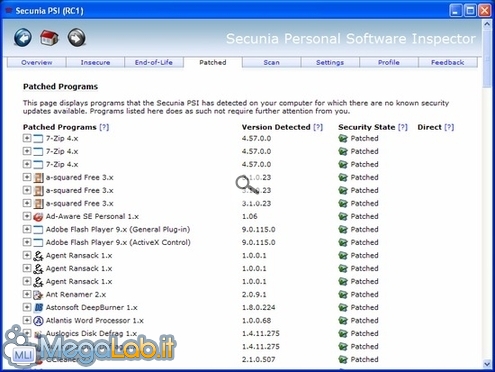Select Adobe Flash Player General Plug-in icon
This screenshot has height=372, width=495.
38,230
